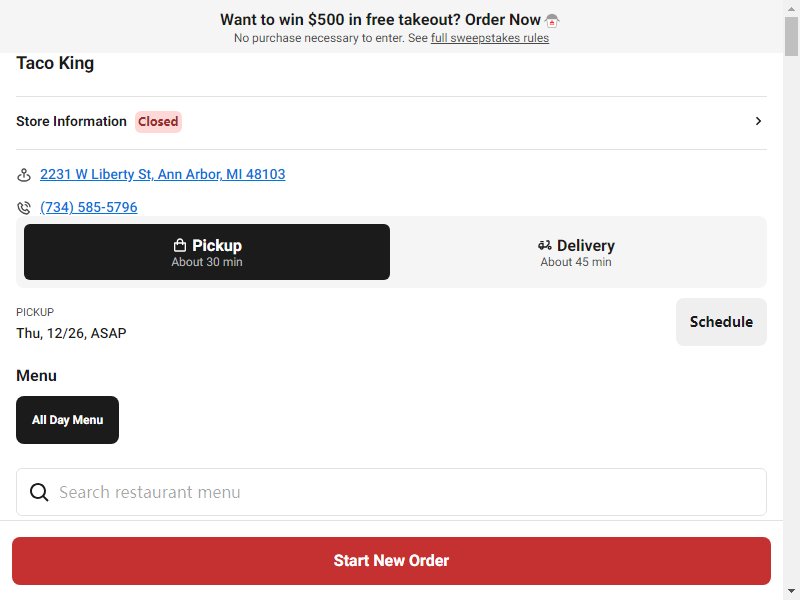
Task: Click the shopping bag icon on the Pickup option
Action: pyautogui.click(x=180, y=245)
